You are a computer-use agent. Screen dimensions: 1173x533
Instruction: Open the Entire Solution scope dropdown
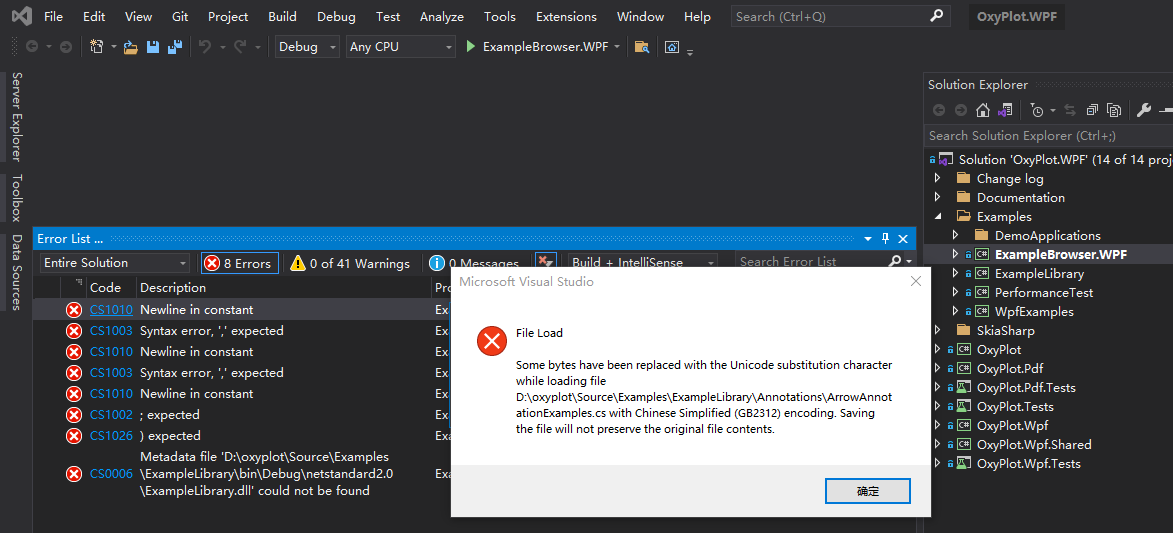(x=114, y=263)
